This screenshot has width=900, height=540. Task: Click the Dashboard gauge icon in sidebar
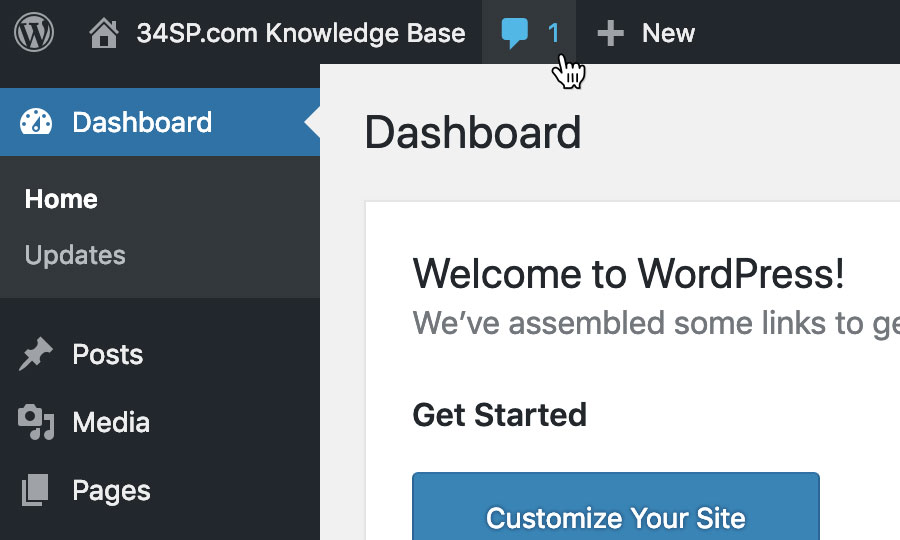click(x=36, y=122)
